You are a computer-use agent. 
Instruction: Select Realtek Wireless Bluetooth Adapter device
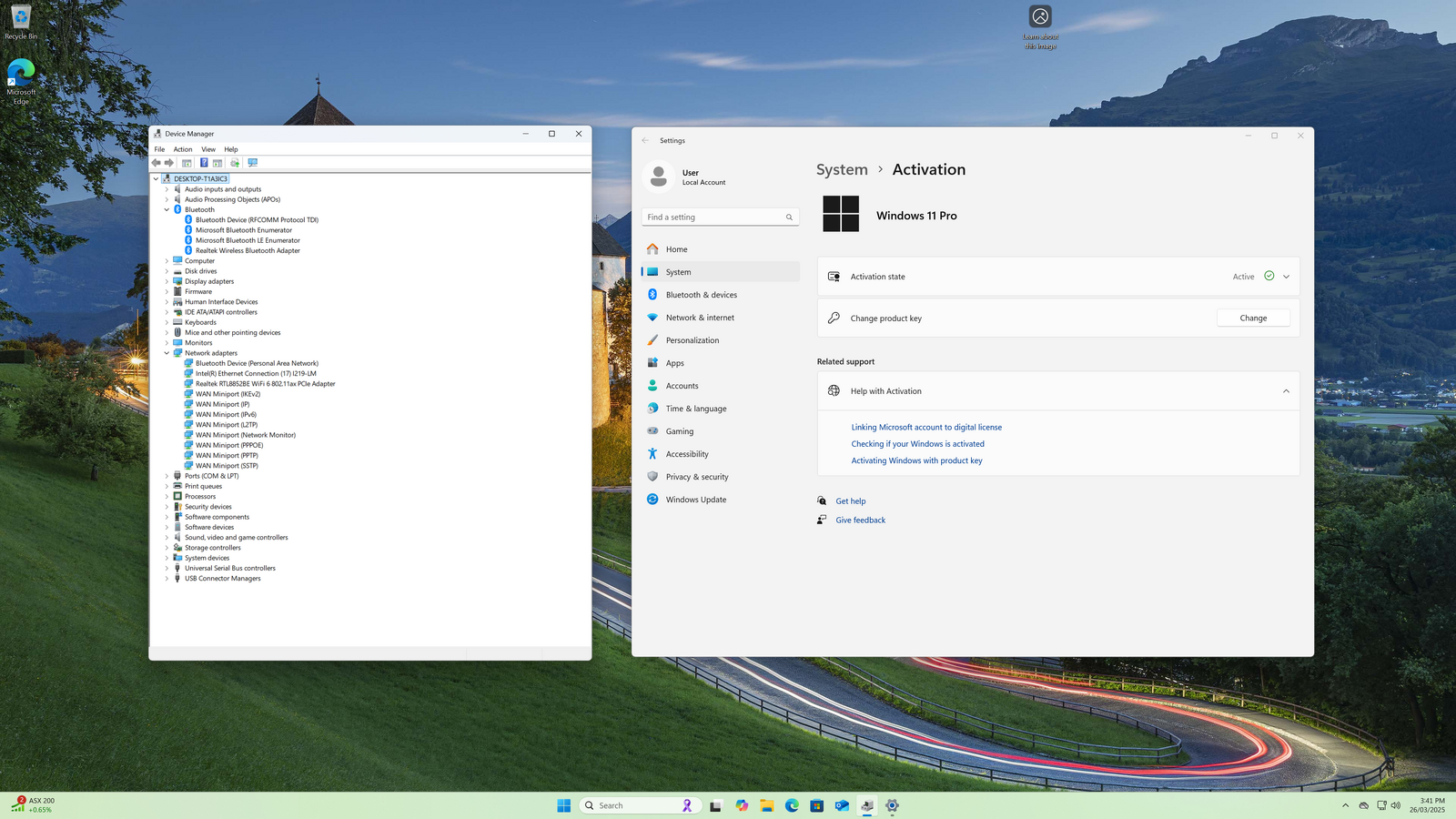248,251
